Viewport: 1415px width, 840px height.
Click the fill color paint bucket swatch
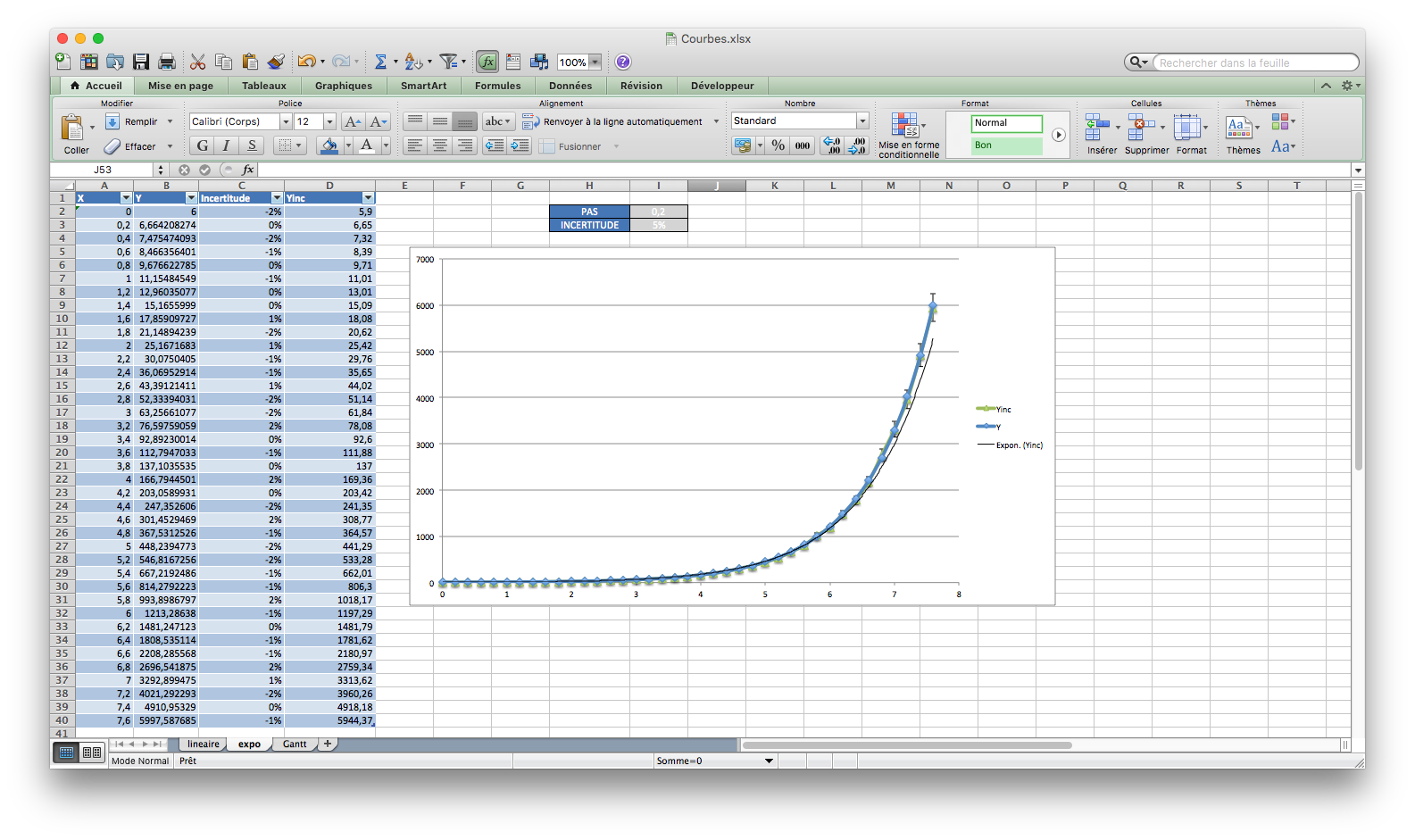point(329,146)
